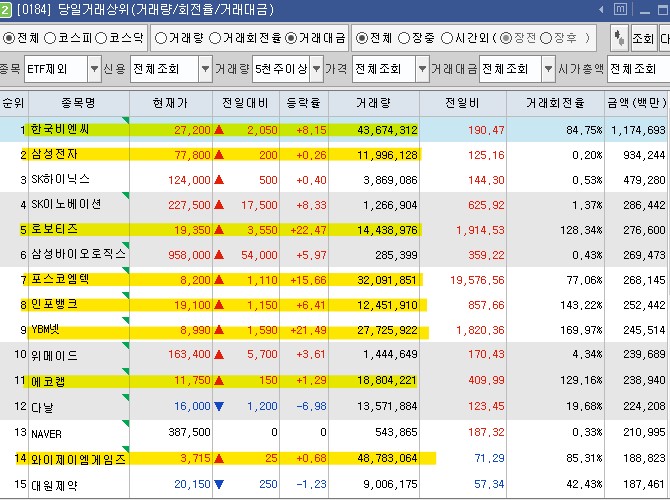Click the 조회 search button
Viewport: 670px width, 500px height.
[644, 38]
